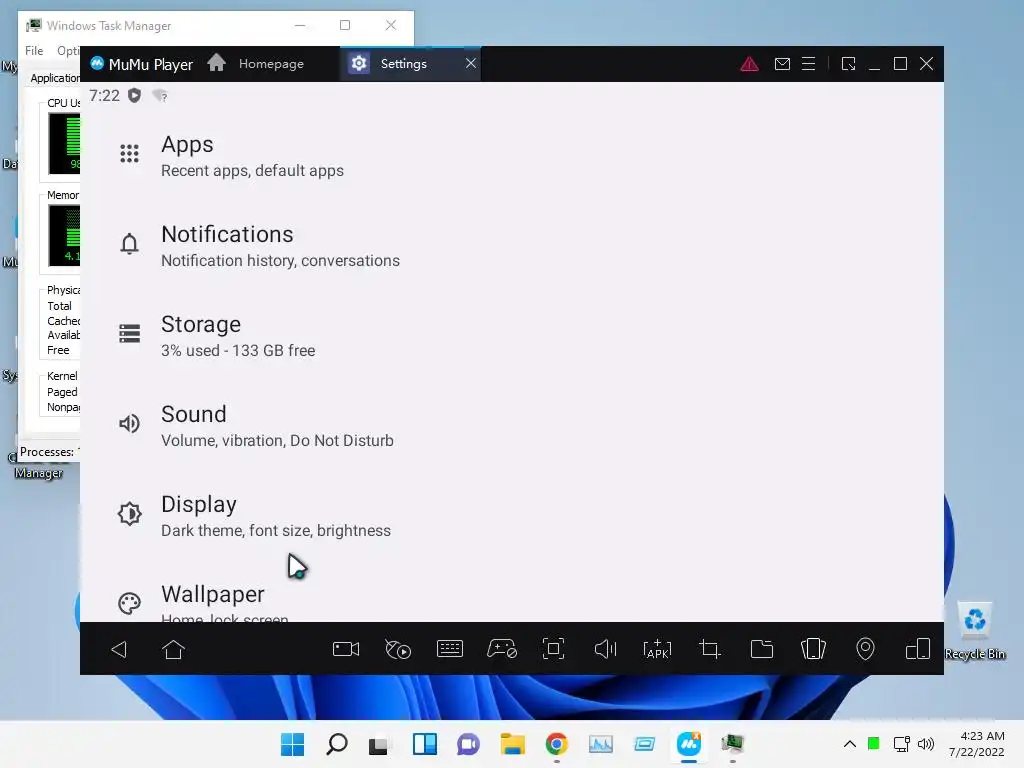This screenshot has width=1024, height=768.
Task: Open the shared folder icon
Action: tap(761, 649)
